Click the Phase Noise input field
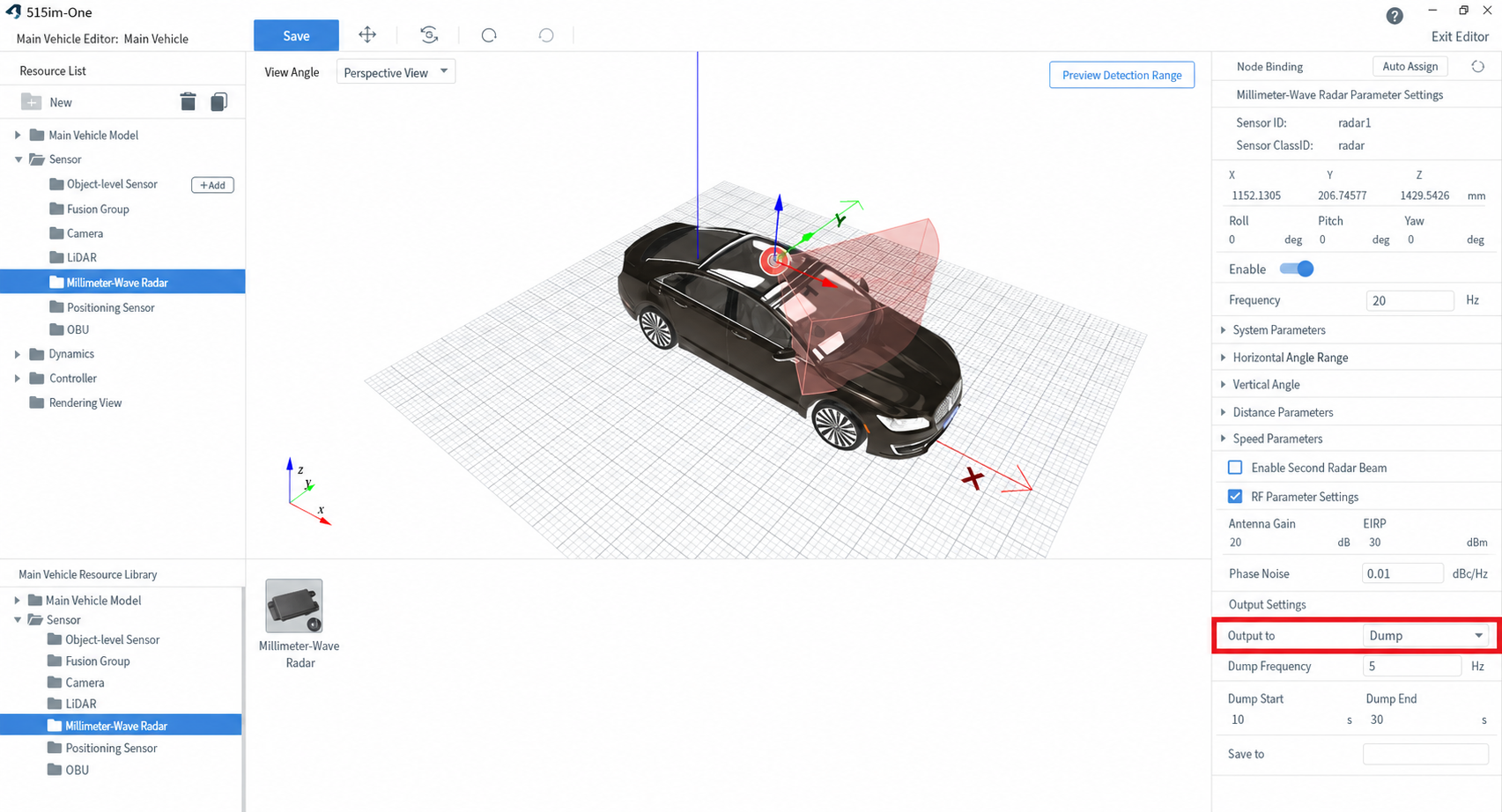The height and width of the screenshot is (812, 1502). pos(1402,573)
